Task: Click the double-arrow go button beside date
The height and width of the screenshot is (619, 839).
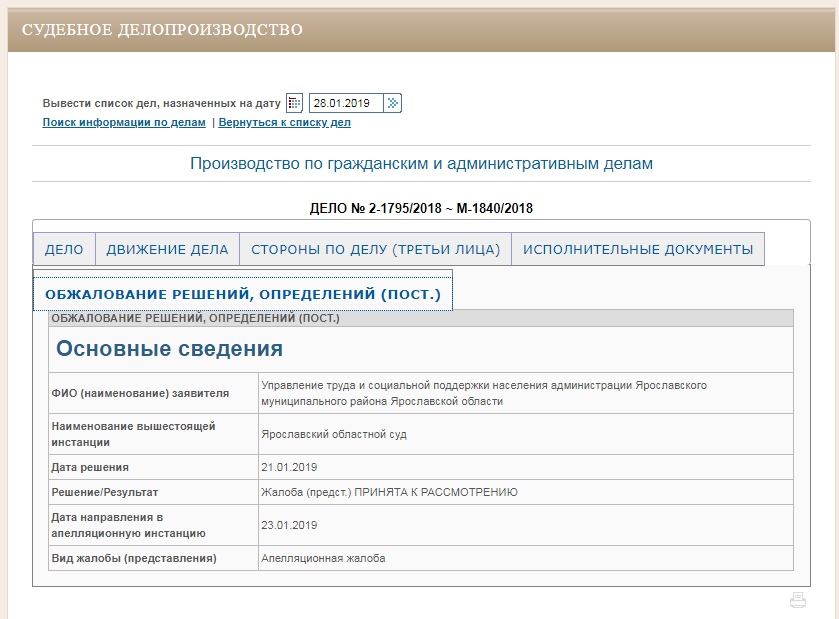Action: (x=394, y=103)
